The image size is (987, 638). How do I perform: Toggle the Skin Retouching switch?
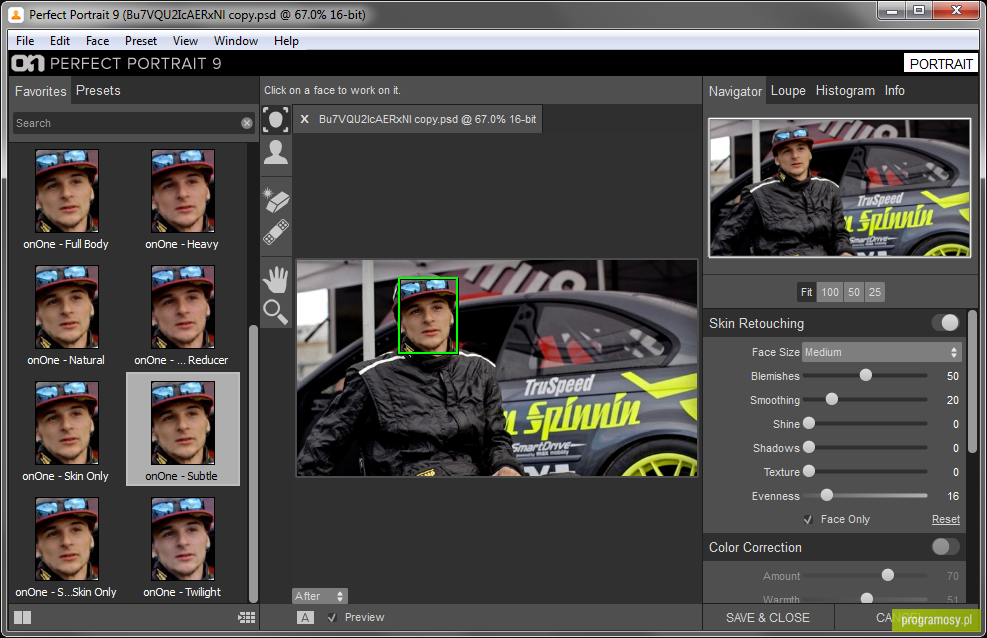point(946,323)
